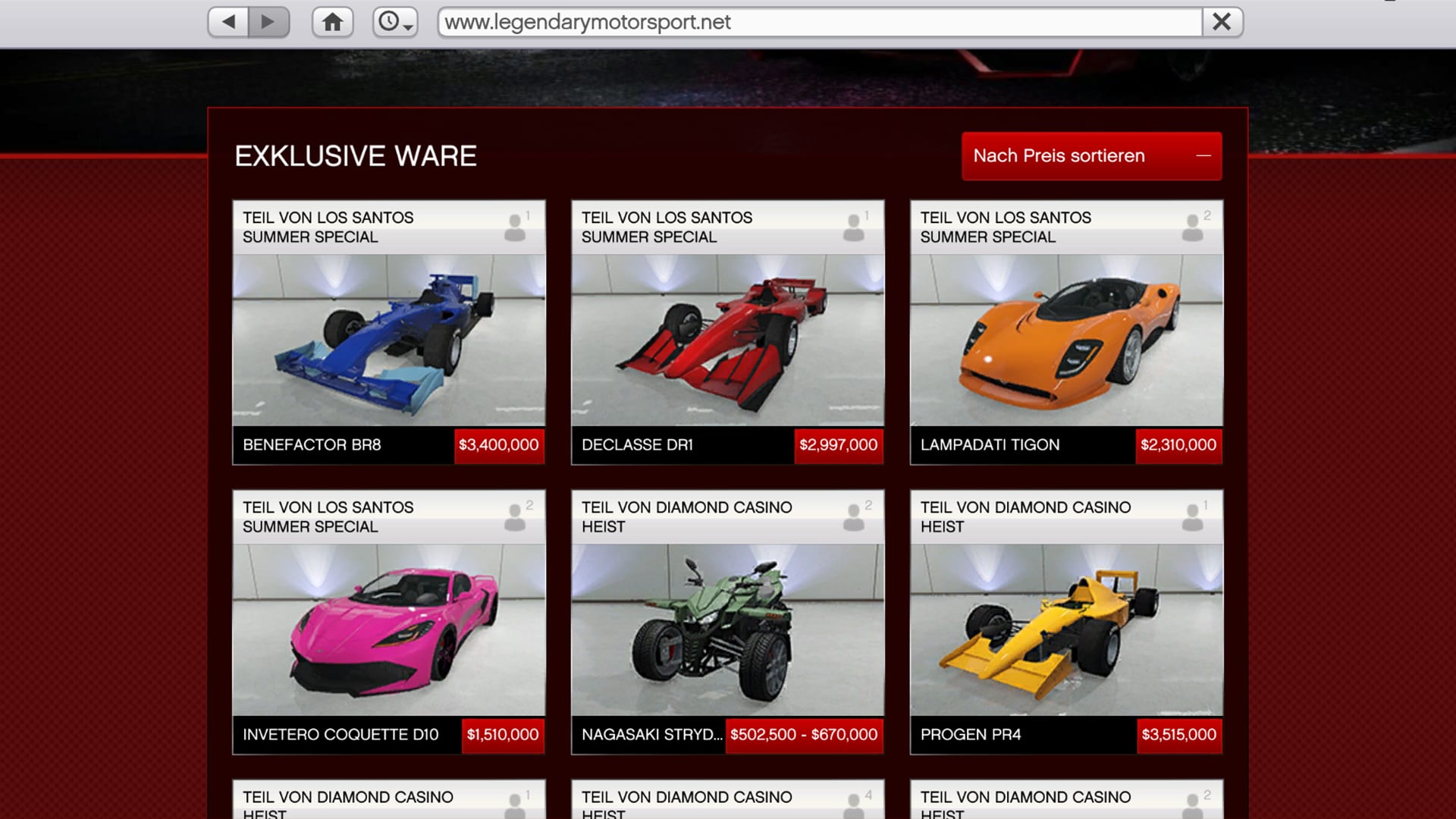The image size is (1456, 819).
Task: Select the $3,400,000 price tag
Action: click(499, 445)
